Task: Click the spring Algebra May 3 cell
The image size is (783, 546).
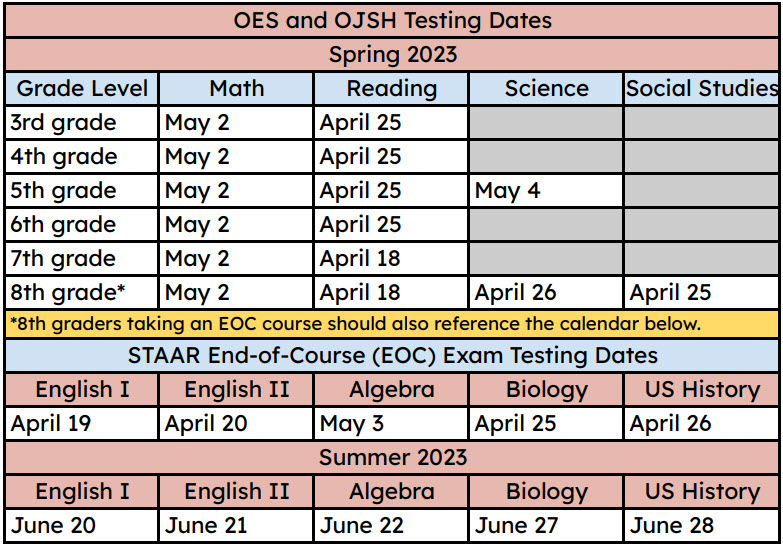Action: (391, 424)
